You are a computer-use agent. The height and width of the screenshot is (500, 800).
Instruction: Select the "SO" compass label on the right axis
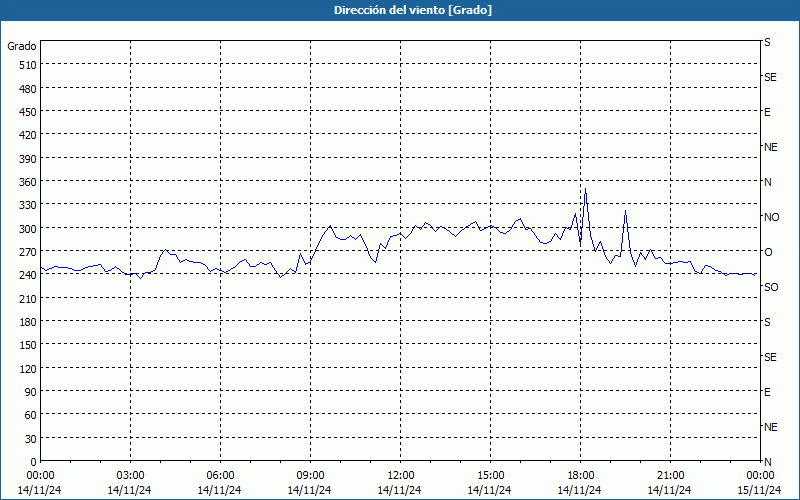[x=771, y=287]
